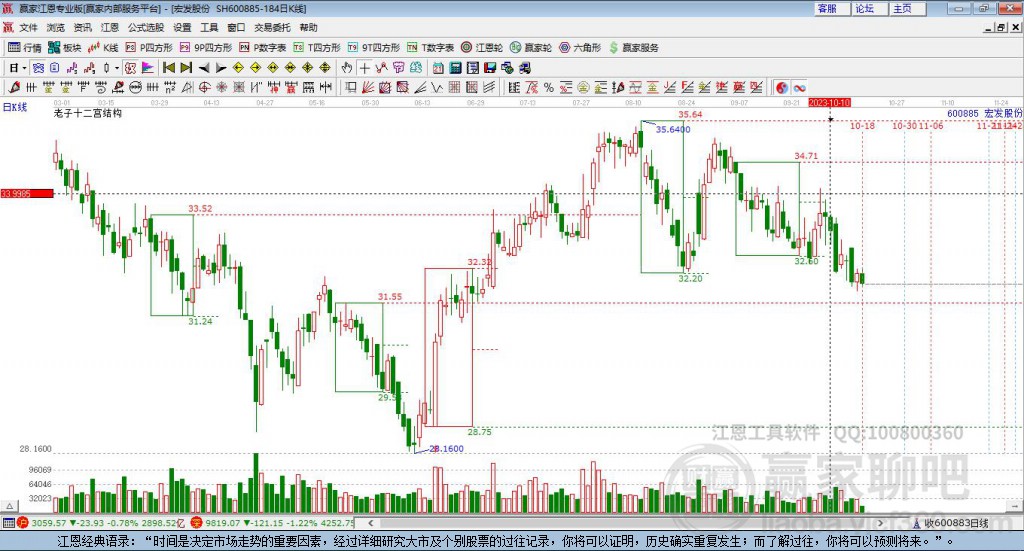Open the 六角形 tool

pyautogui.click(x=580, y=48)
